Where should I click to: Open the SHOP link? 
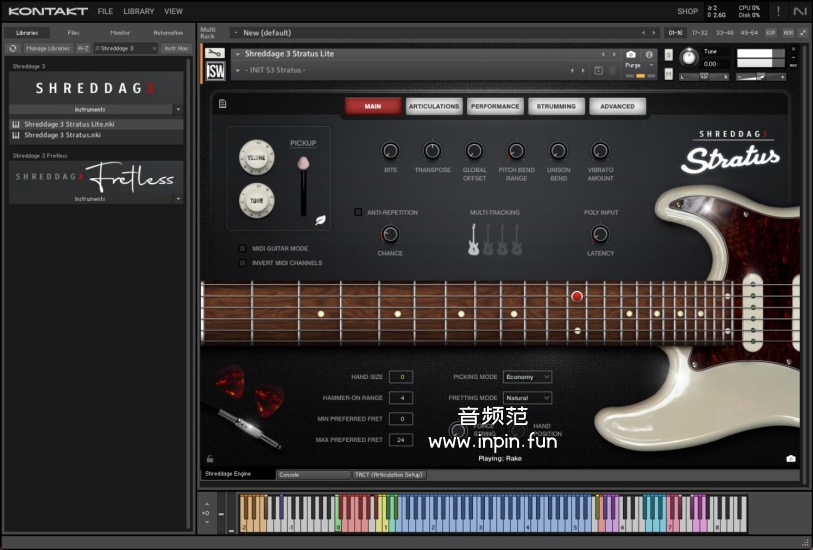coord(688,11)
